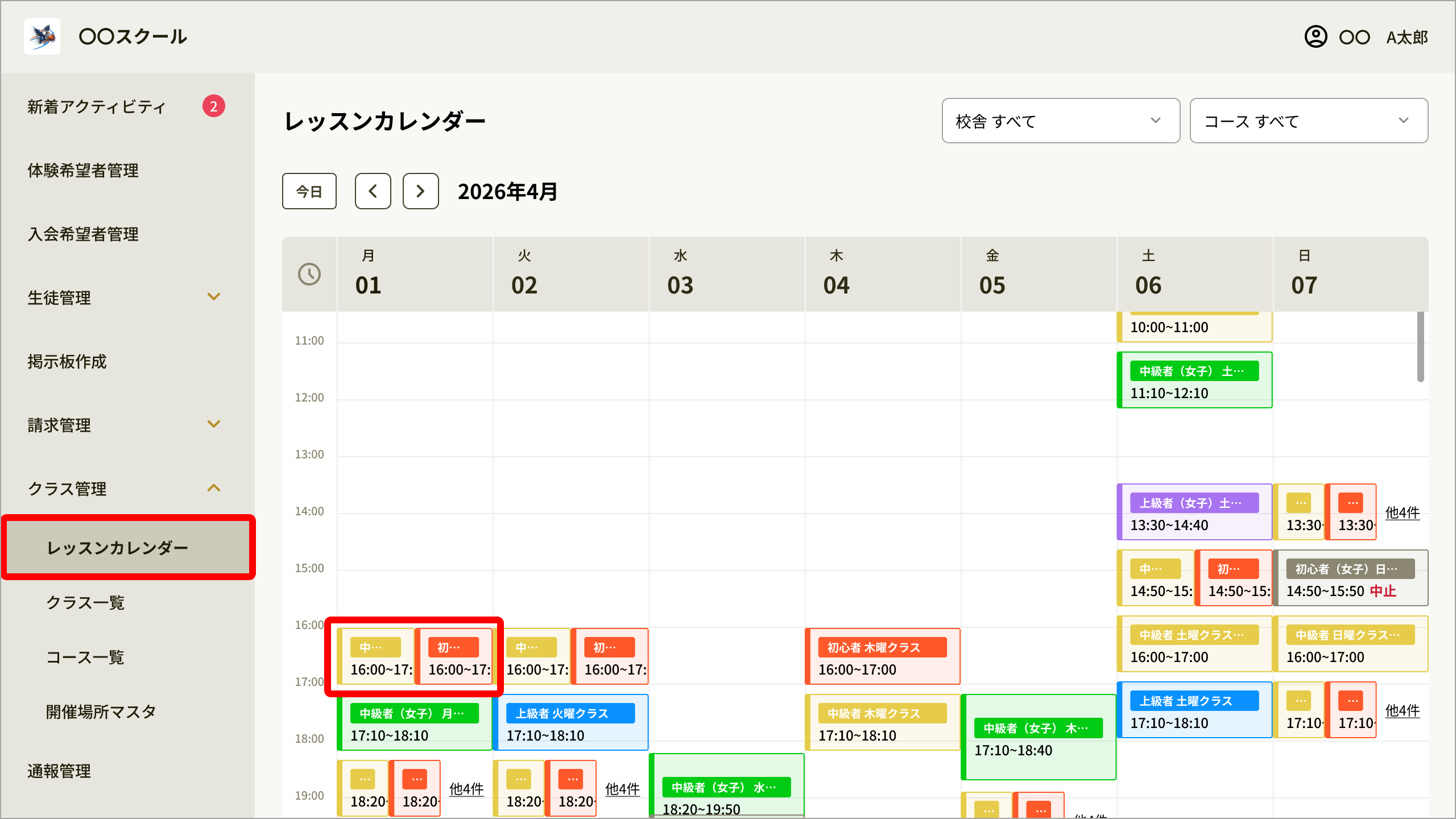This screenshot has width=1456, height=819.
Task: Open Sunday red 13:30 lesson block
Action: [1351, 512]
